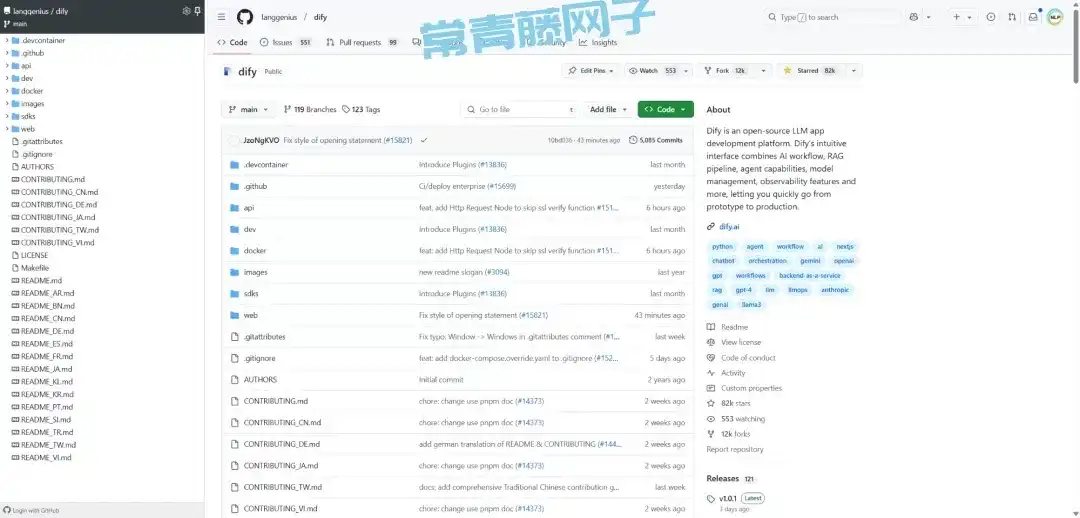Click the fork icon beside 12k forks
Image resolution: width=1080 pixels, height=518 pixels.
711,434
